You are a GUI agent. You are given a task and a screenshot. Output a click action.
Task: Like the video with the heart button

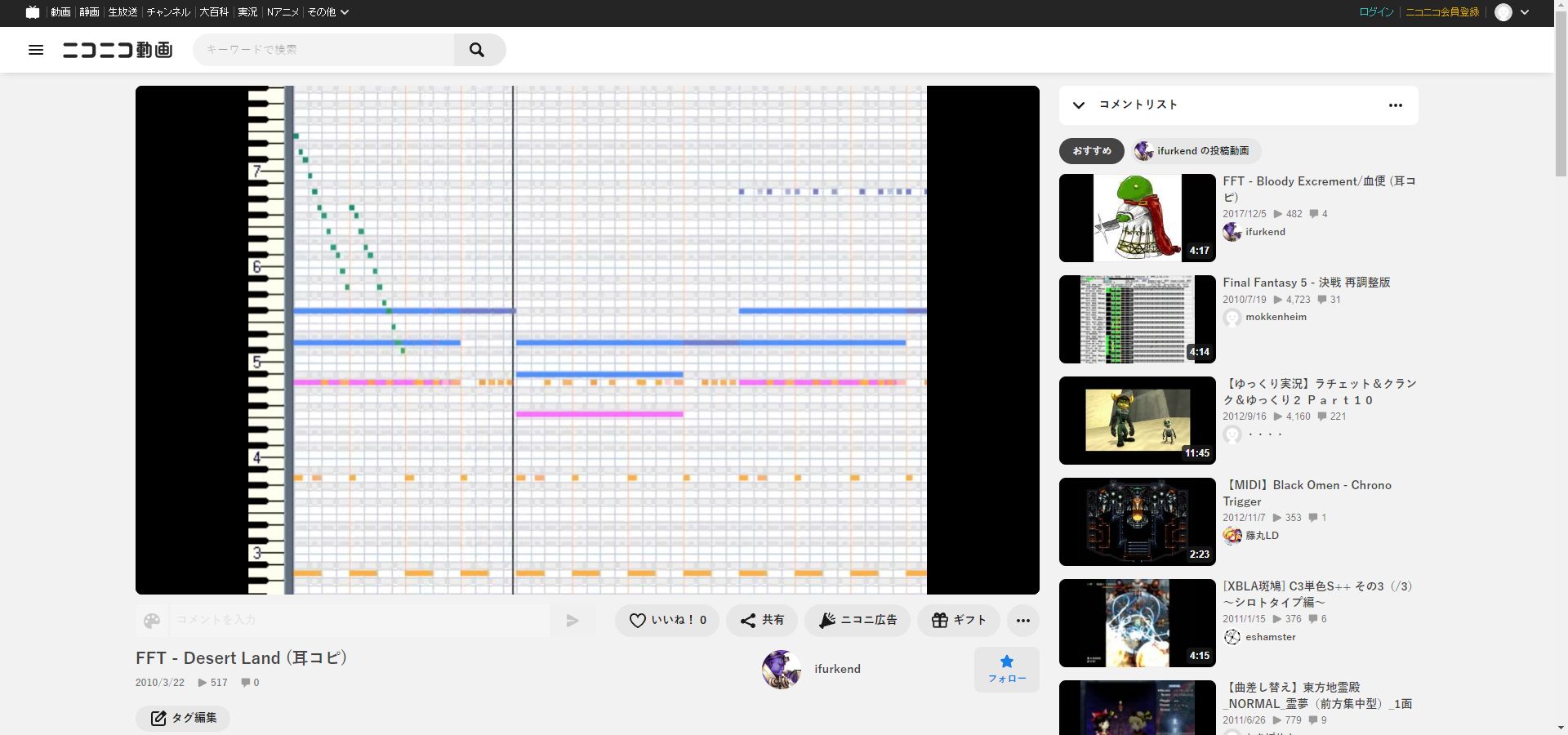pyautogui.click(x=667, y=621)
